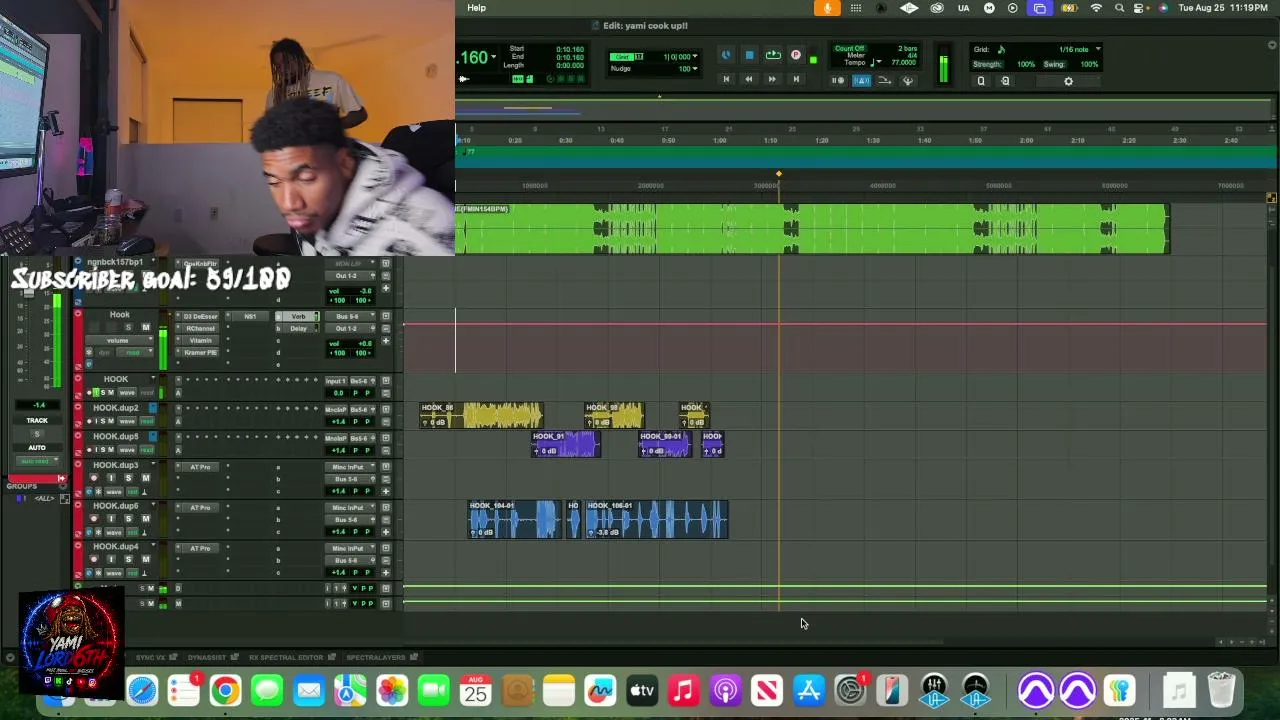Open the AT Pro insert on HOOK.dup3
The image size is (1280, 720).
[201, 467]
